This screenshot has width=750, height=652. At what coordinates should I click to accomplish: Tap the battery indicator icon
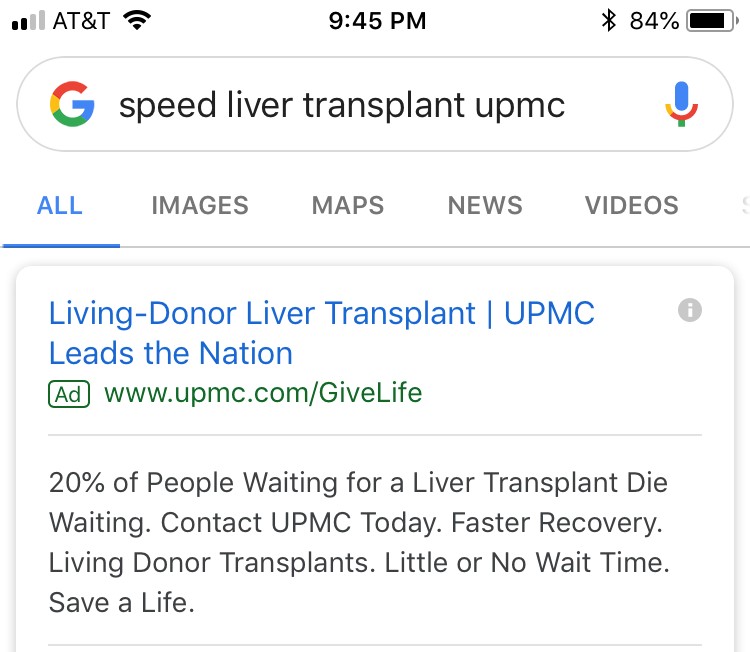point(713,21)
